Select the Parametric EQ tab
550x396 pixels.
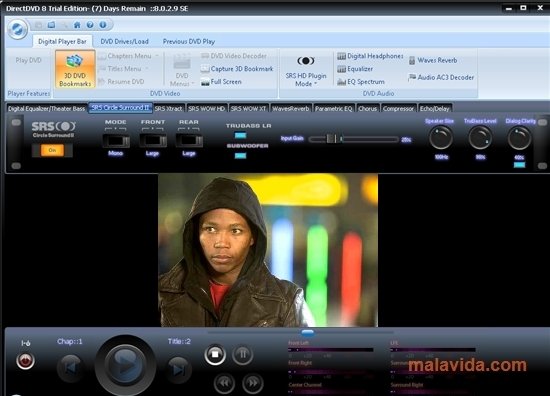(x=334, y=108)
